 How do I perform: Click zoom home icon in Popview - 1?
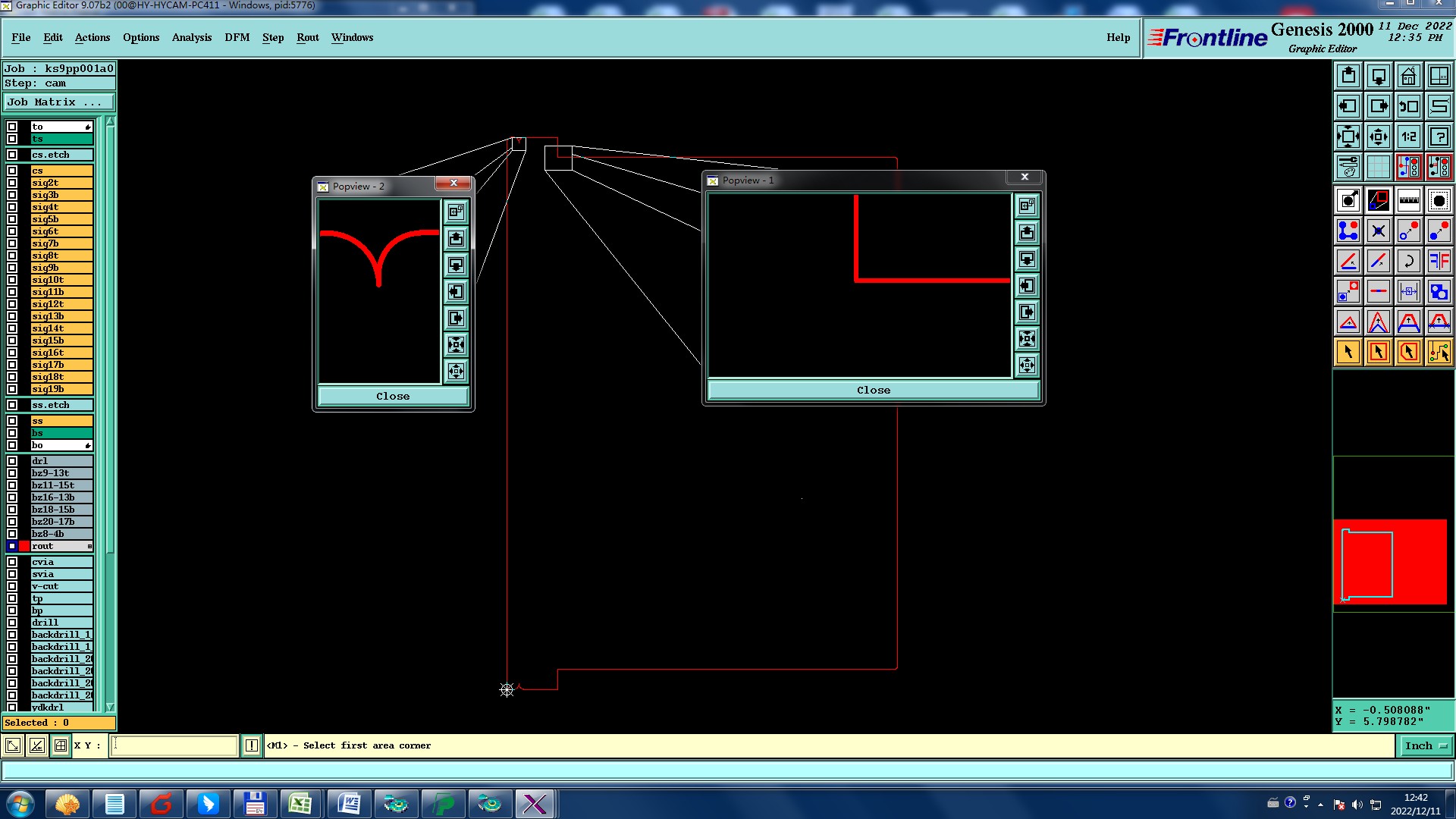pos(1027,206)
